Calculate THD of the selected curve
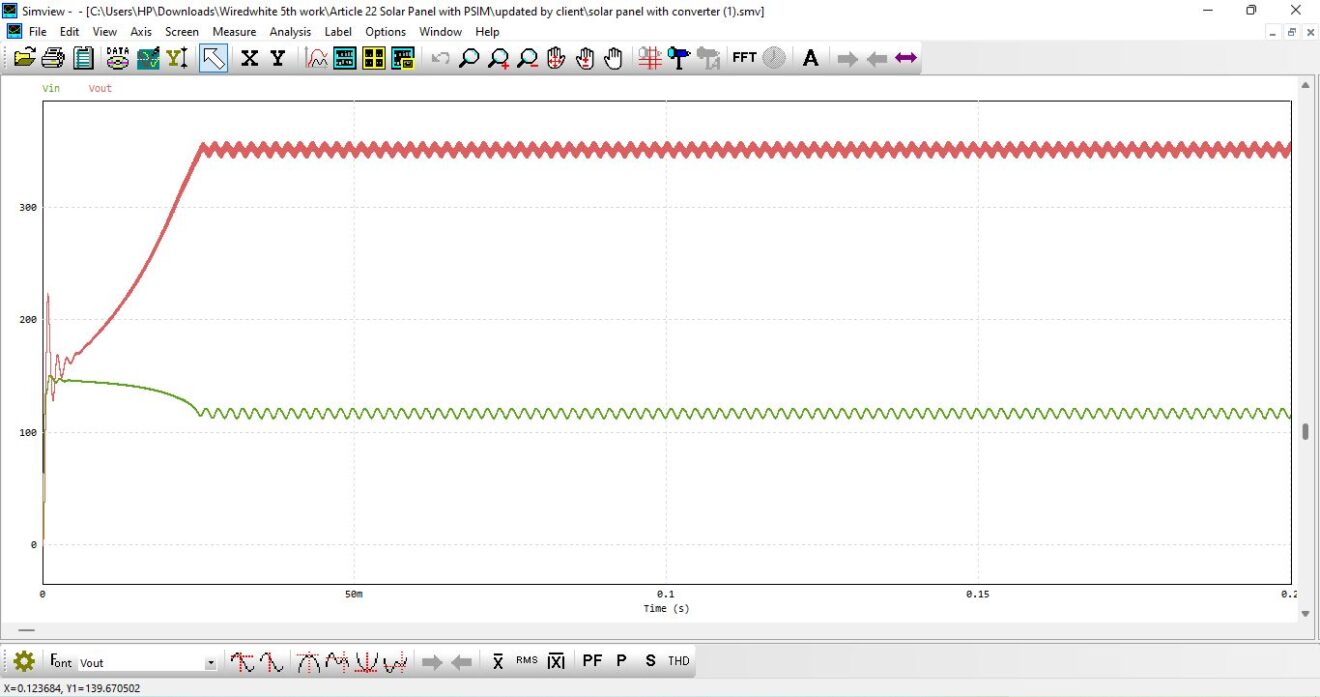Screen dimensions: 1320x697 coord(677,661)
